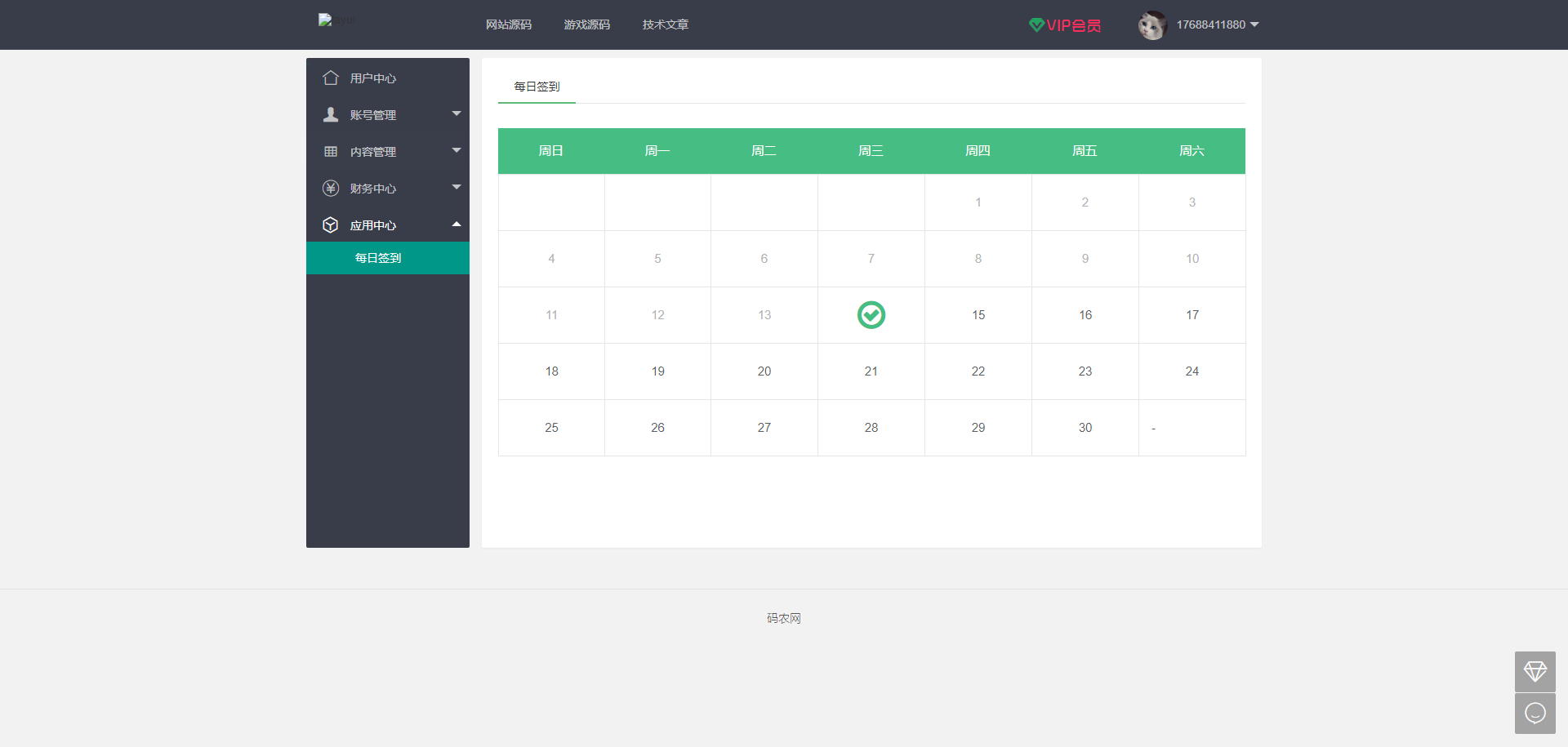The width and height of the screenshot is (1568, 747).
Task: Click the box icon beside 应用中心
Action: tap(331, 225)
